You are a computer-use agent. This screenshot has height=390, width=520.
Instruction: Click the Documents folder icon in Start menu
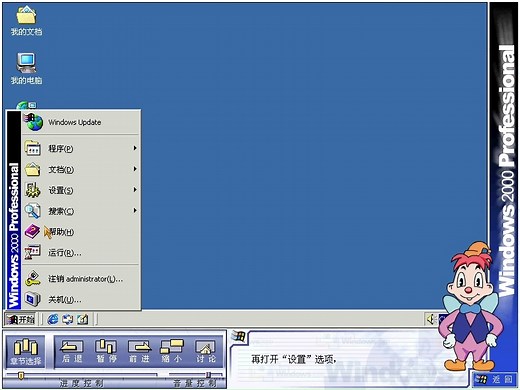(33, 169)
